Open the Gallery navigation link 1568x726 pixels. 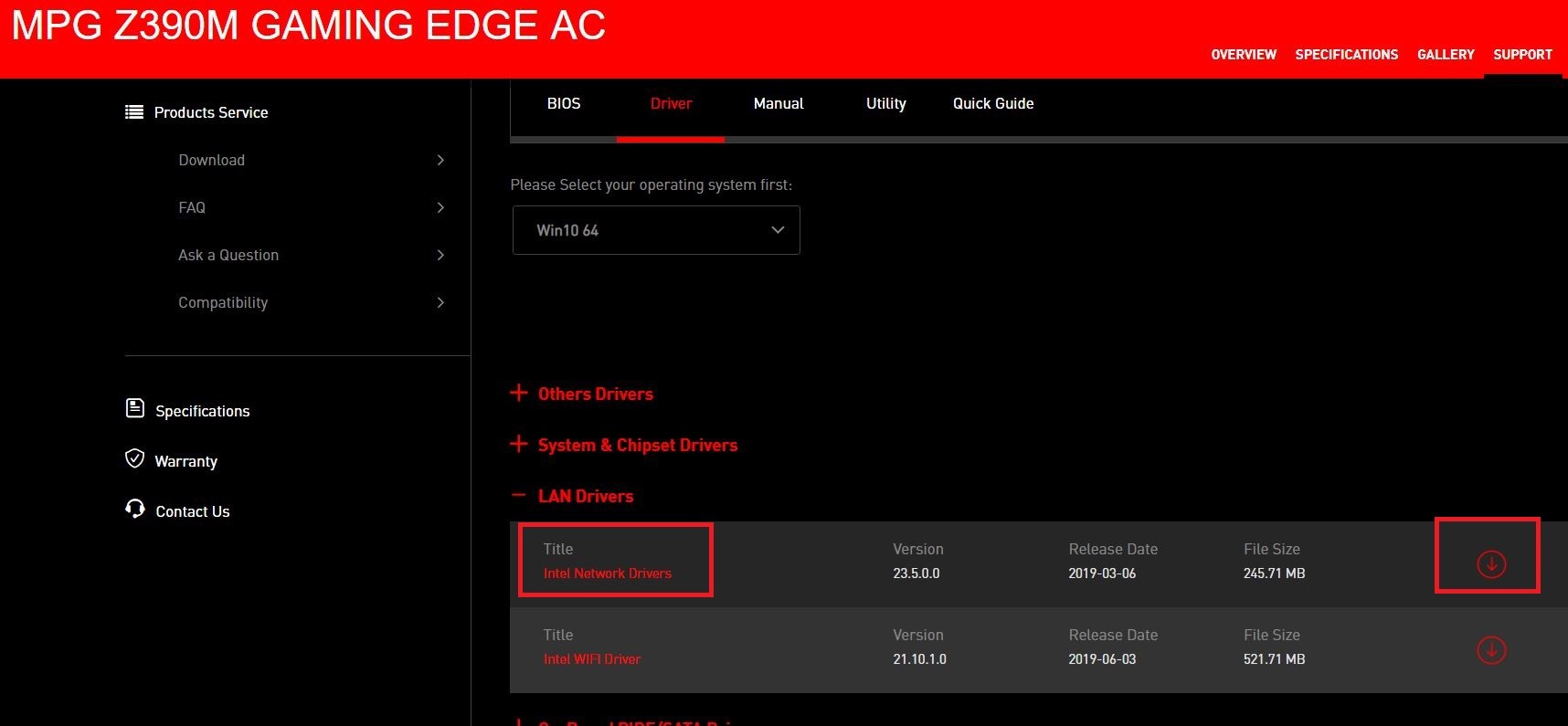tap(1445, 55)
